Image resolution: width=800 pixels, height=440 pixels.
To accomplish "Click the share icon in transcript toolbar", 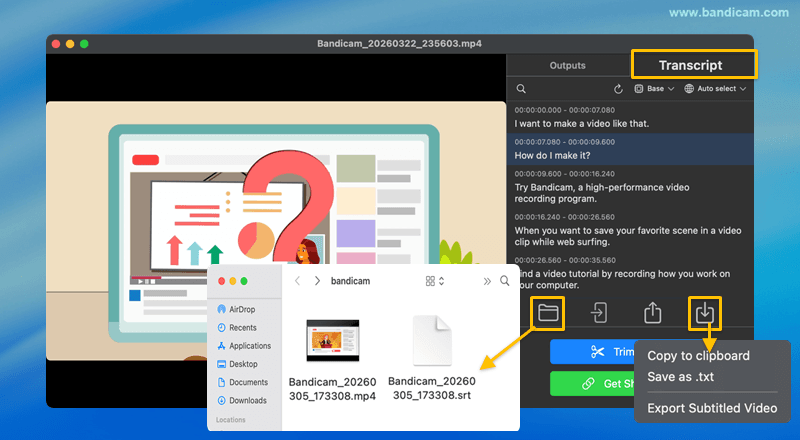I will (652, 313).
